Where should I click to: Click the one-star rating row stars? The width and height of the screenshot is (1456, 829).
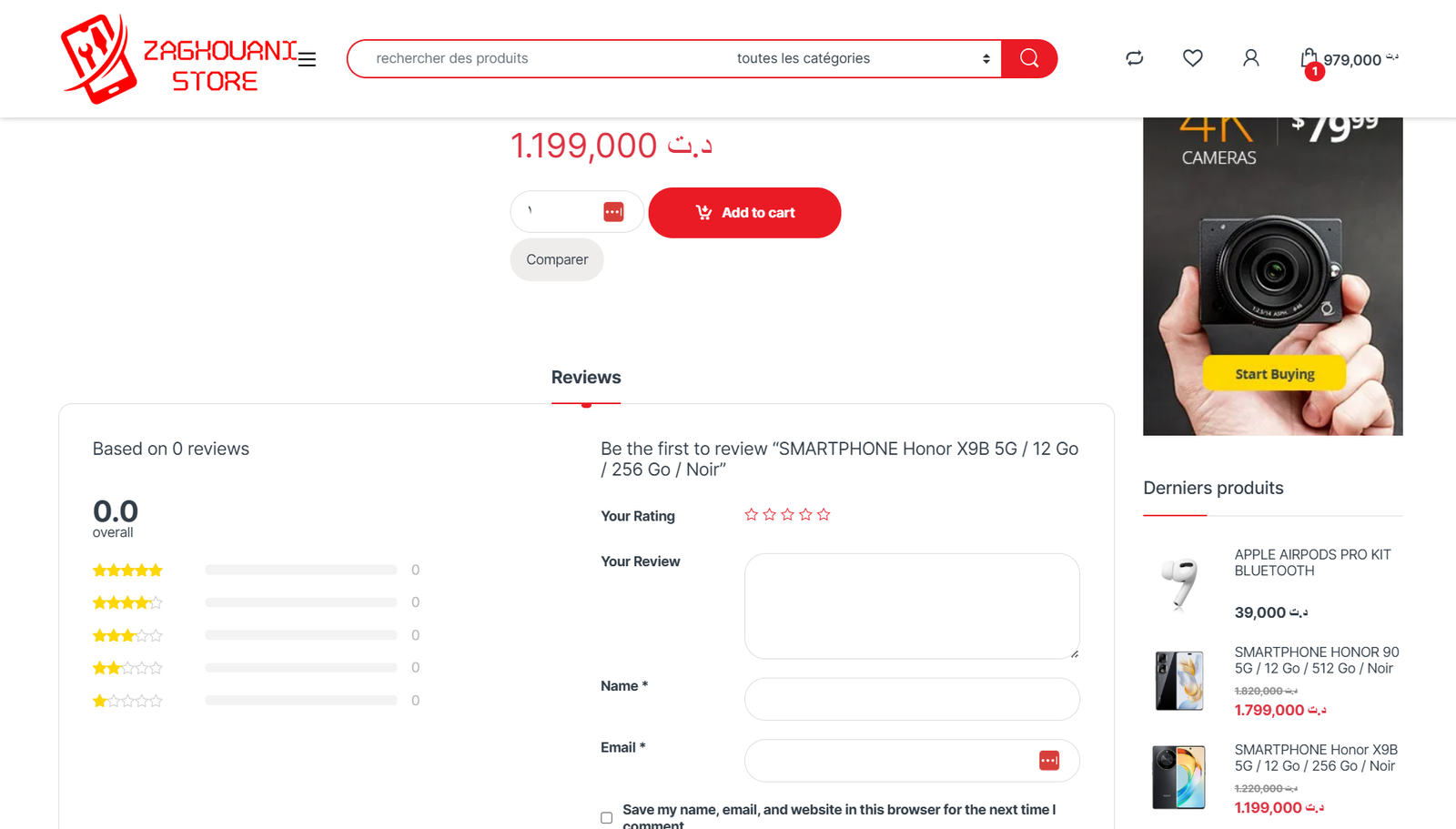pos(127,701)
